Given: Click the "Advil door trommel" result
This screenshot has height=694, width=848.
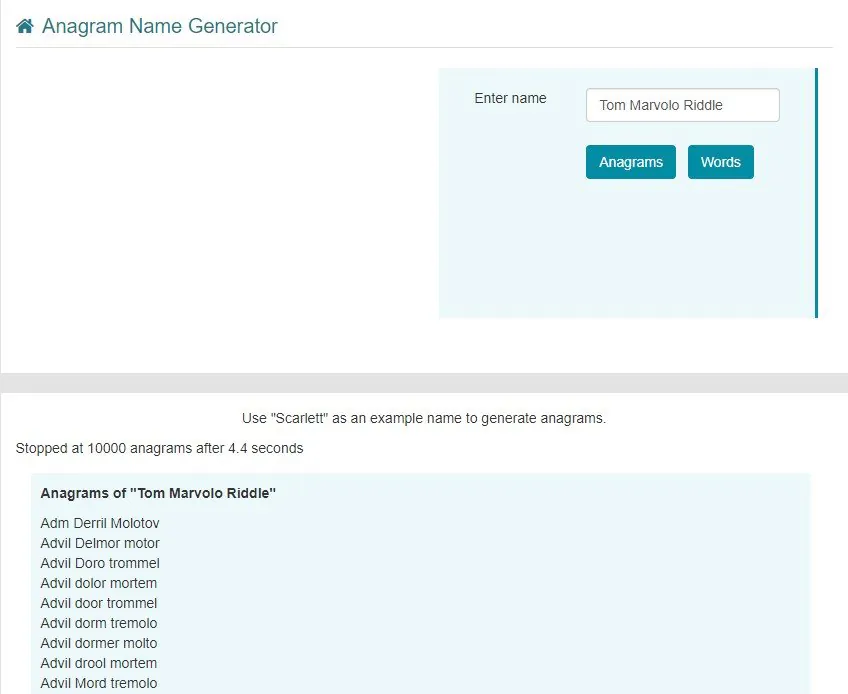Looking at the screenshot, I should (x=99, y=603).
